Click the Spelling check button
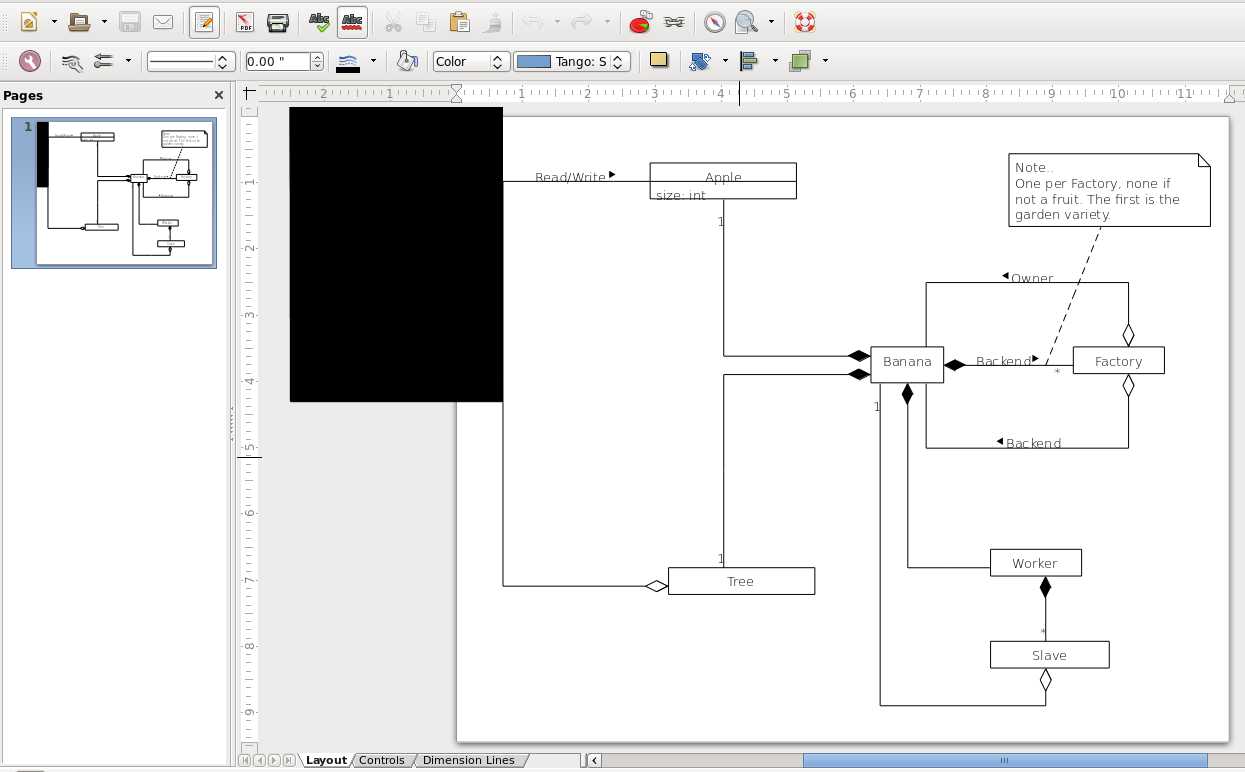The width and height of the screenshot is (1245, 772). point(319,22)
